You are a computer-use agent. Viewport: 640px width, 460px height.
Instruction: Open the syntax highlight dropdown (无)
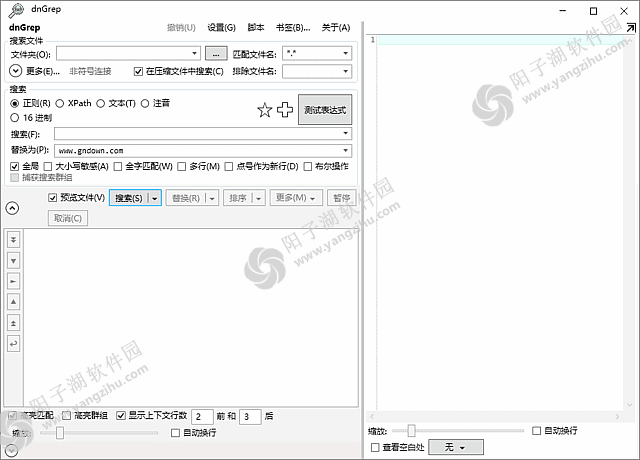[456, 447]
